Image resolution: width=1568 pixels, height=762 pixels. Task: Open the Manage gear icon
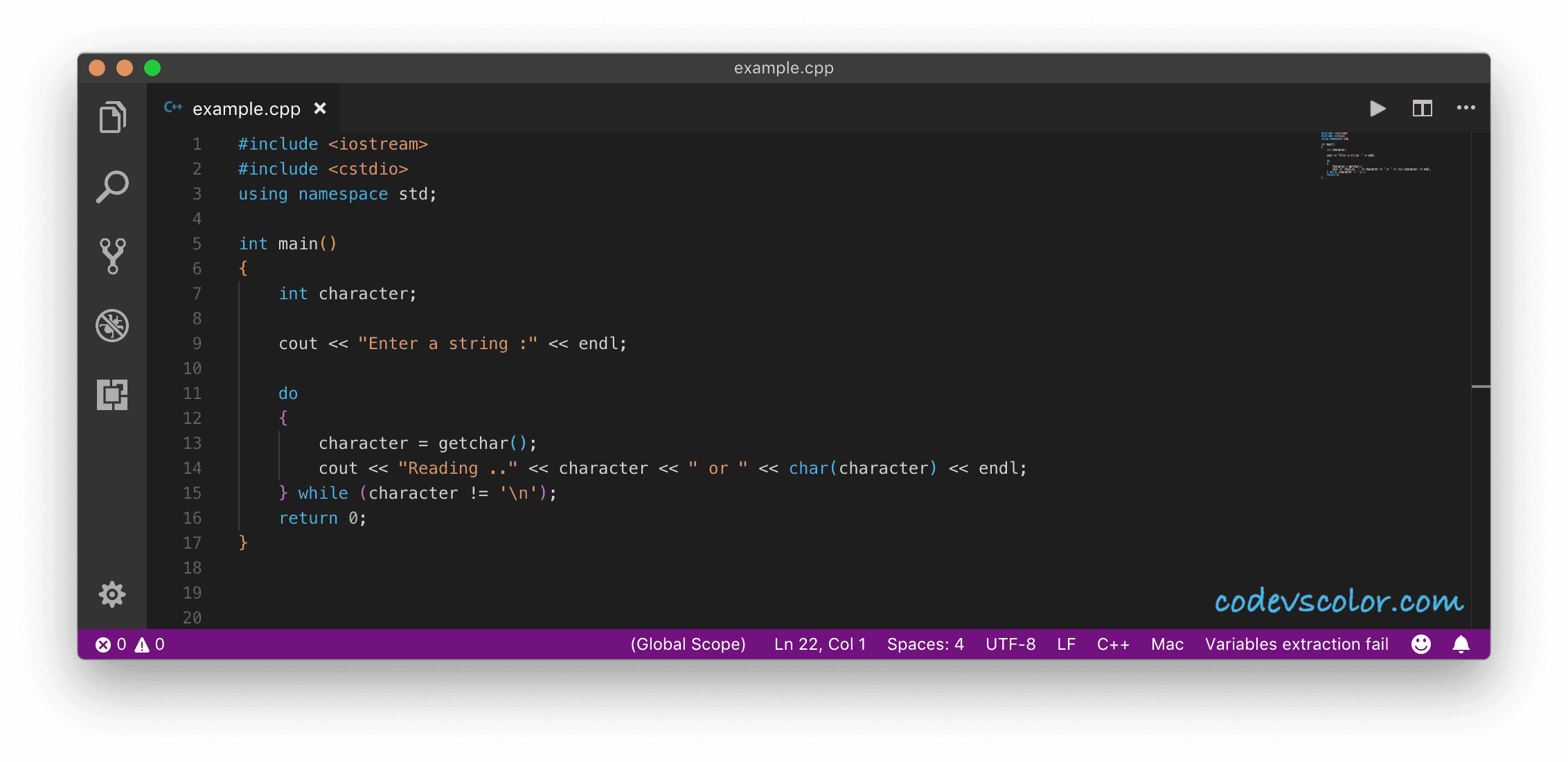point(112,594)
